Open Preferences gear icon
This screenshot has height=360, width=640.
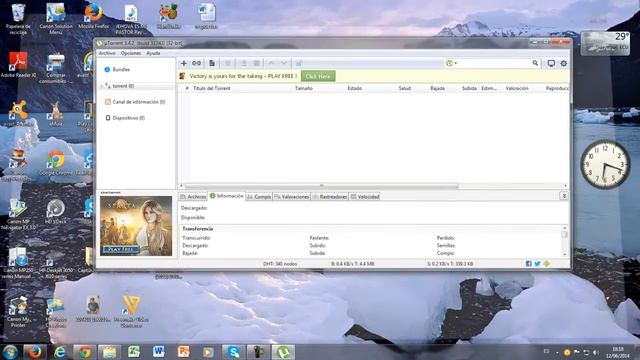(564, 63)
